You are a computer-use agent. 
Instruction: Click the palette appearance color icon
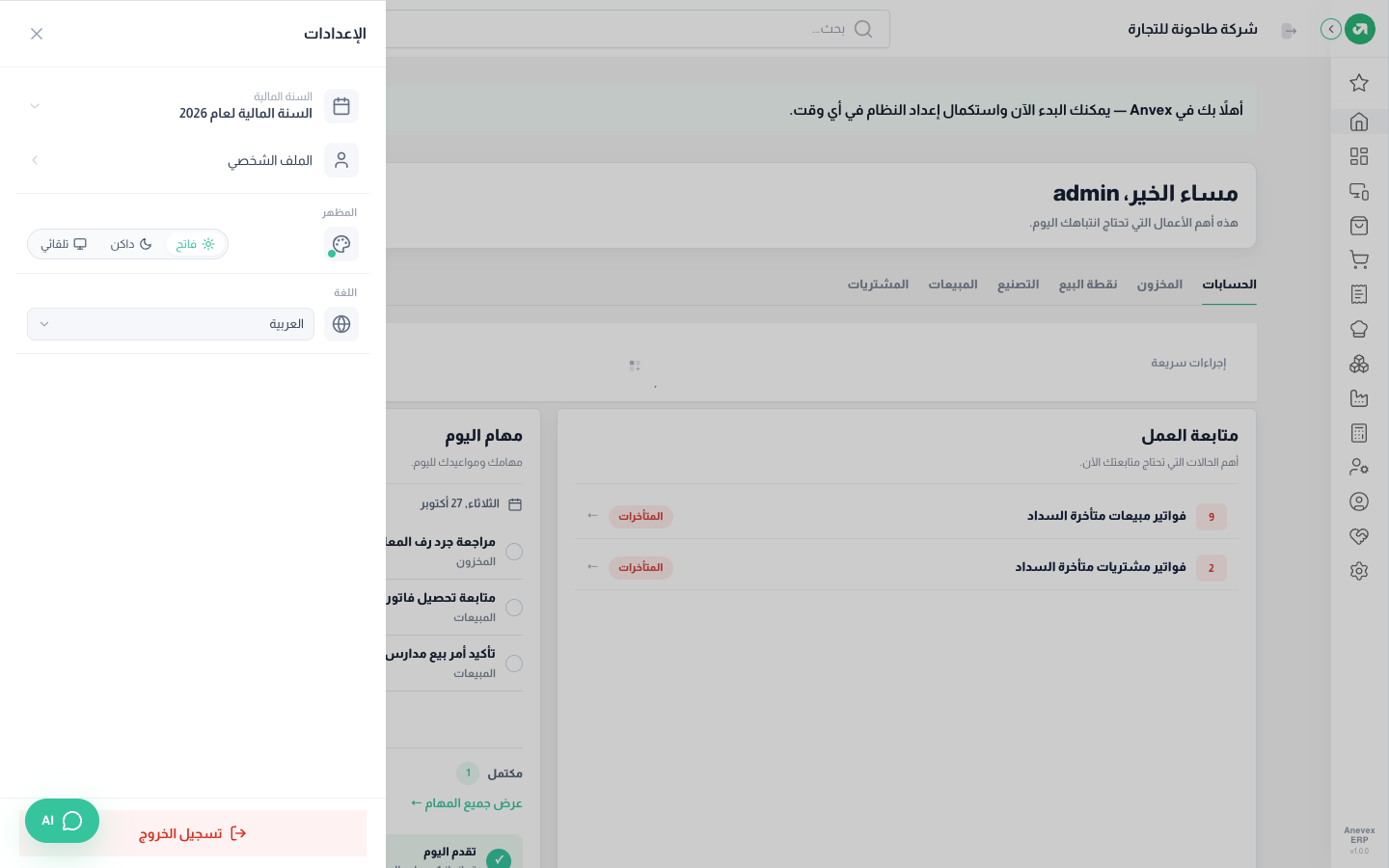[341, 244]
